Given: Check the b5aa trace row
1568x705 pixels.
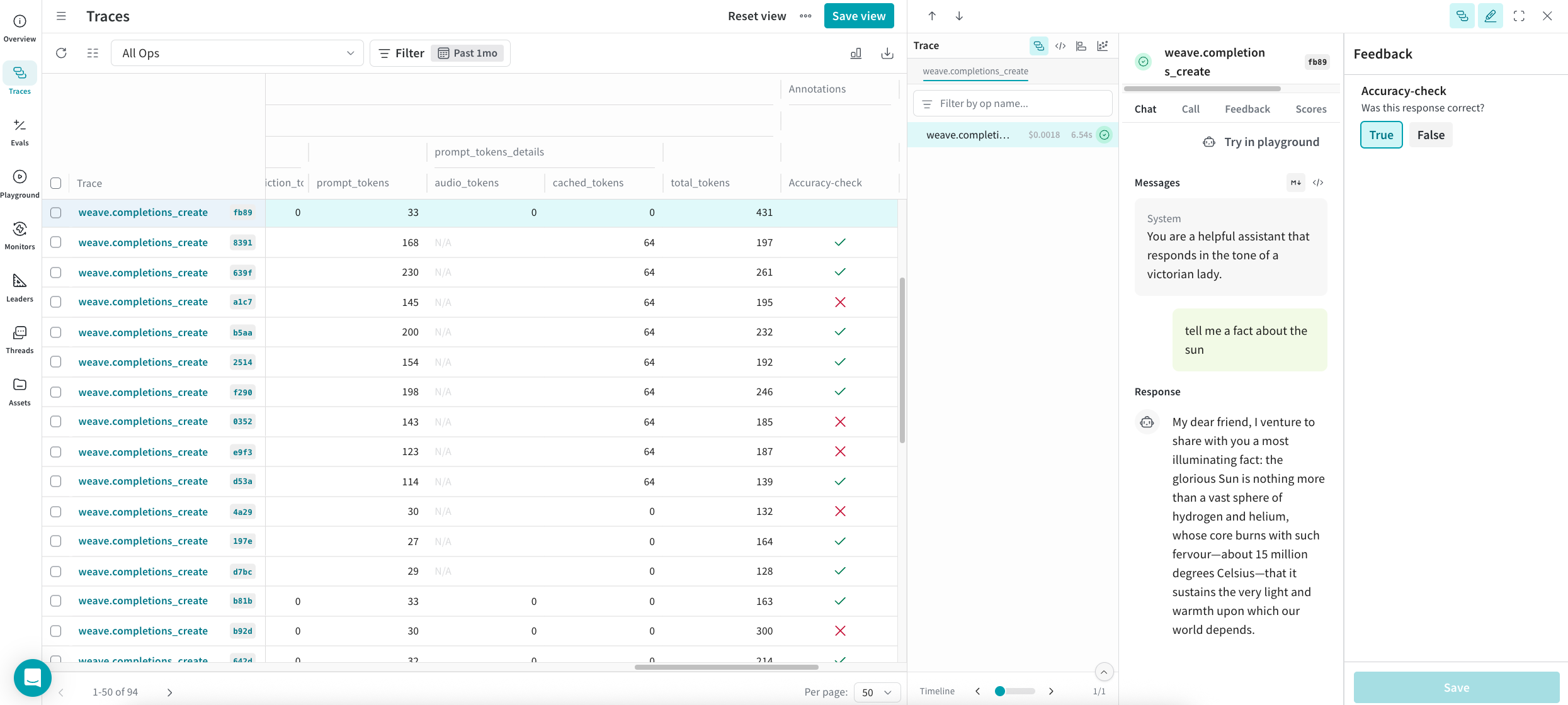Looking at the screenshot, I should coord(56,332).
